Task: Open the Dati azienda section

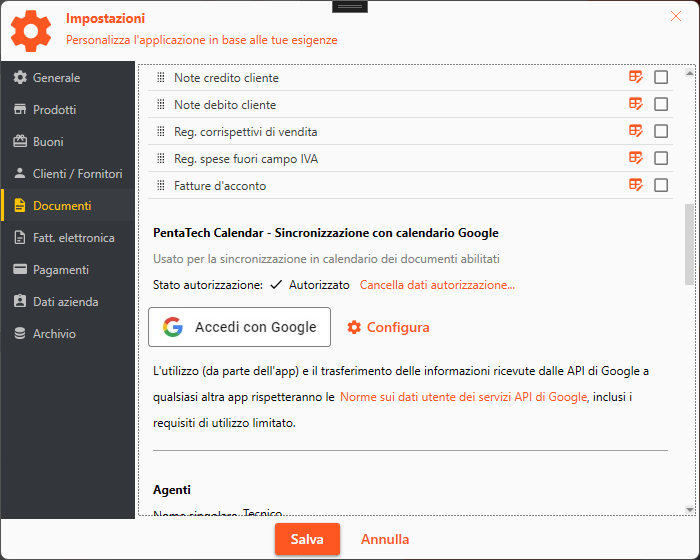Action: pyautogui.click(x=68, y=301)
